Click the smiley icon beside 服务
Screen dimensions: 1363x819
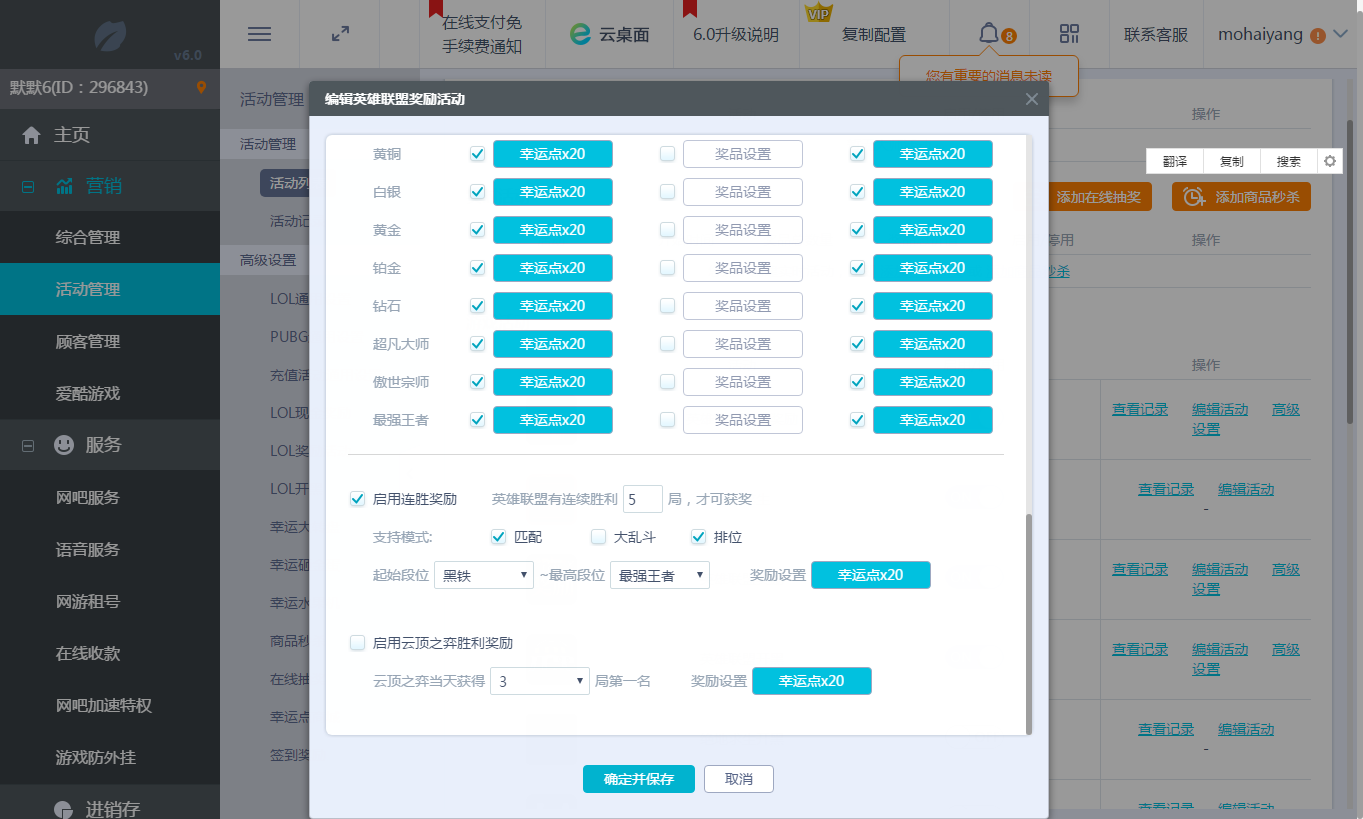pos(64,445)
